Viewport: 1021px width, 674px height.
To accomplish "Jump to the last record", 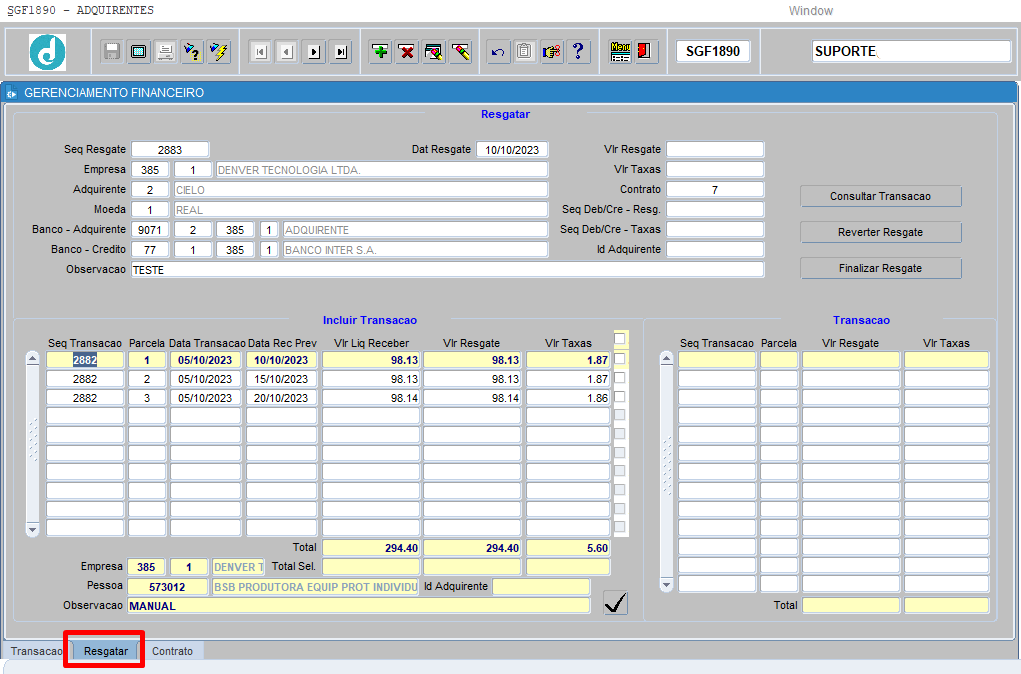I will (x=341, y=51).
